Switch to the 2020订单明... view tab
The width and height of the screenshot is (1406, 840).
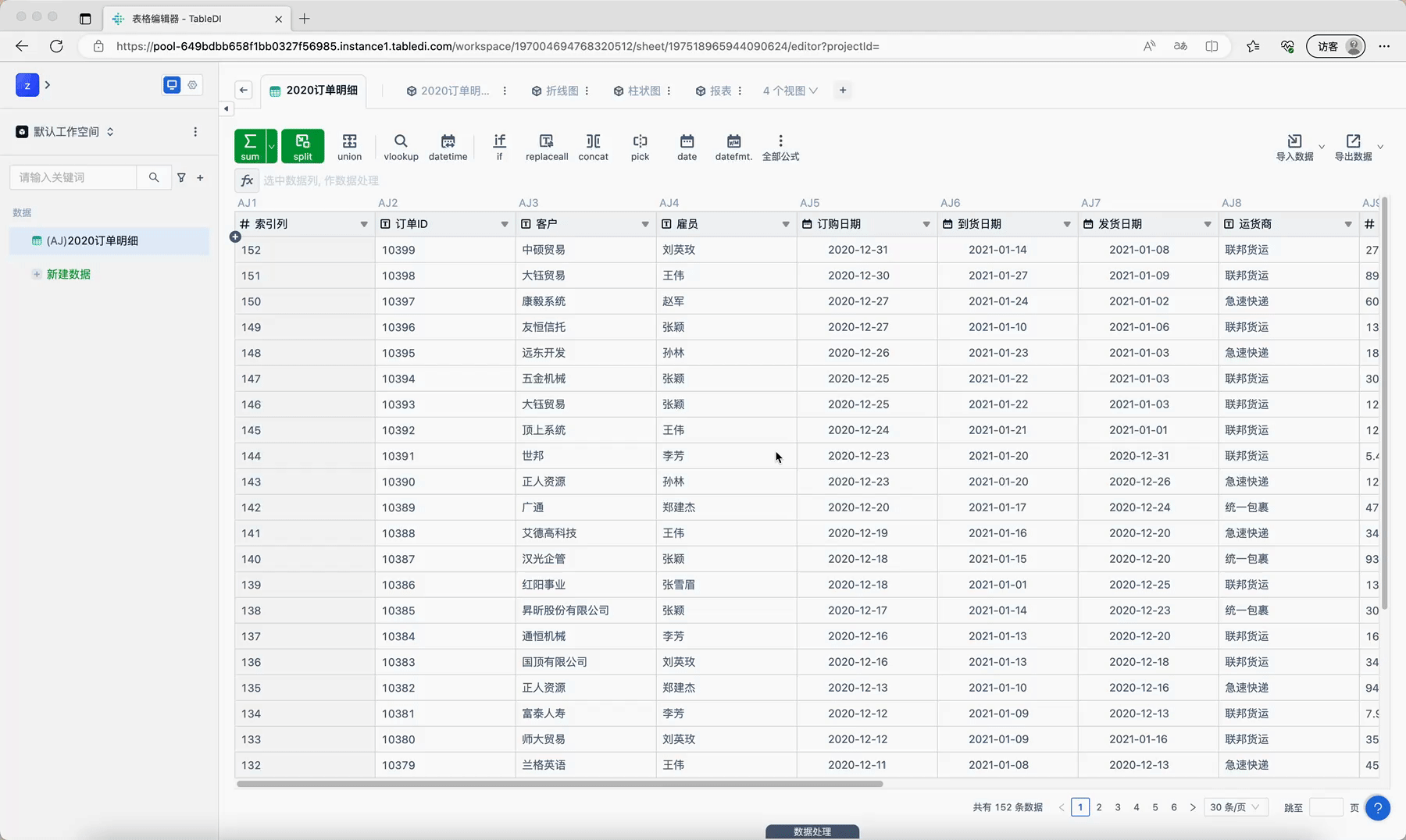pyautogui.click(x=448, y=91)
